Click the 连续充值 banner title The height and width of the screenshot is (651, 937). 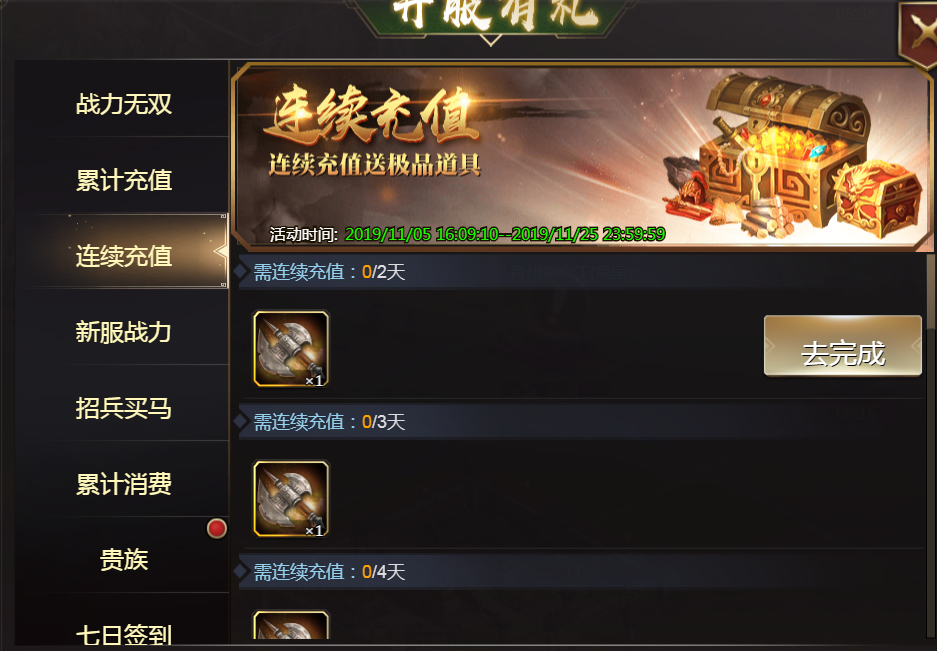pyautogui.click(x=372, y=115)
